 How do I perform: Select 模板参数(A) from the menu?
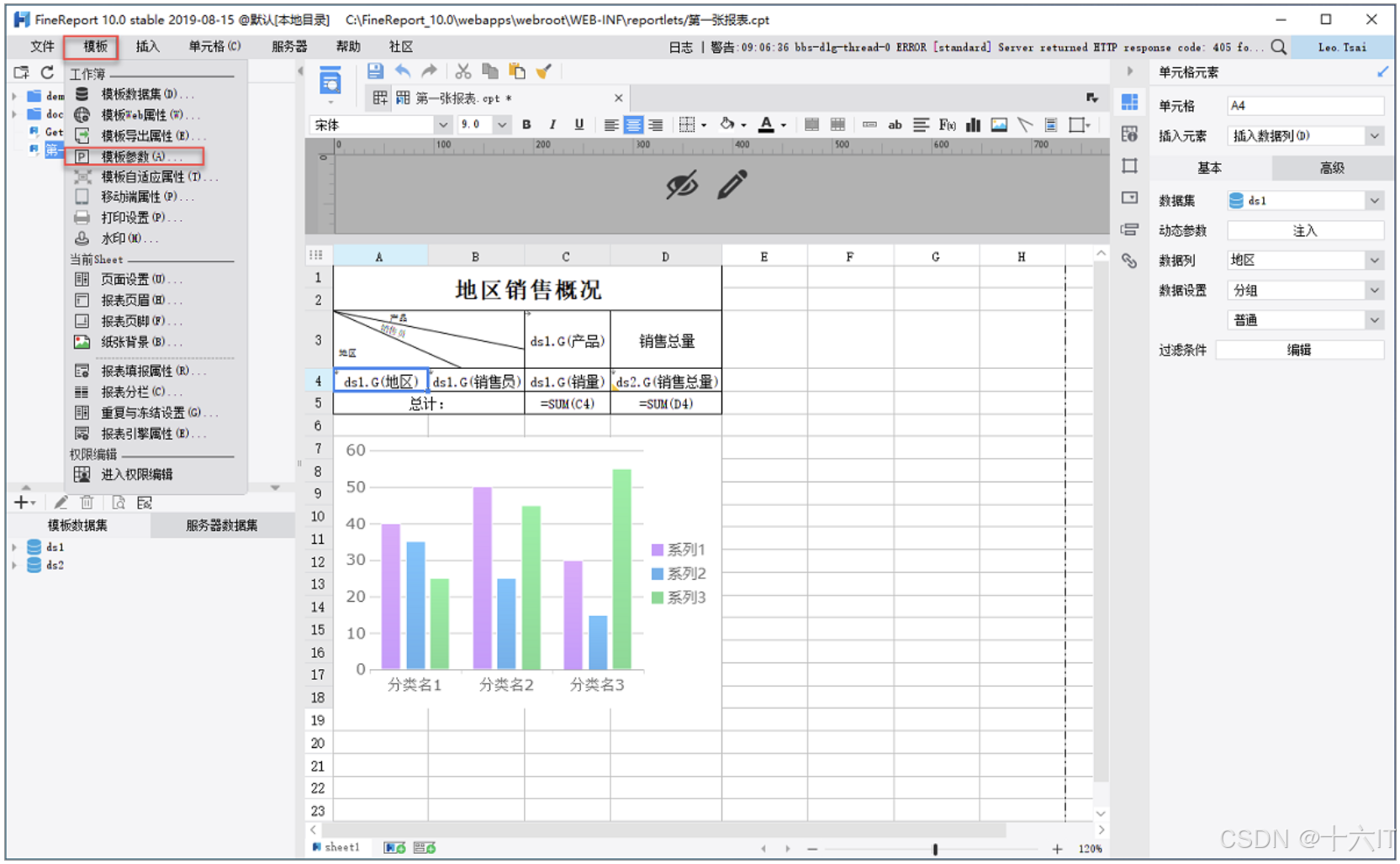click(x=135, y=156)
